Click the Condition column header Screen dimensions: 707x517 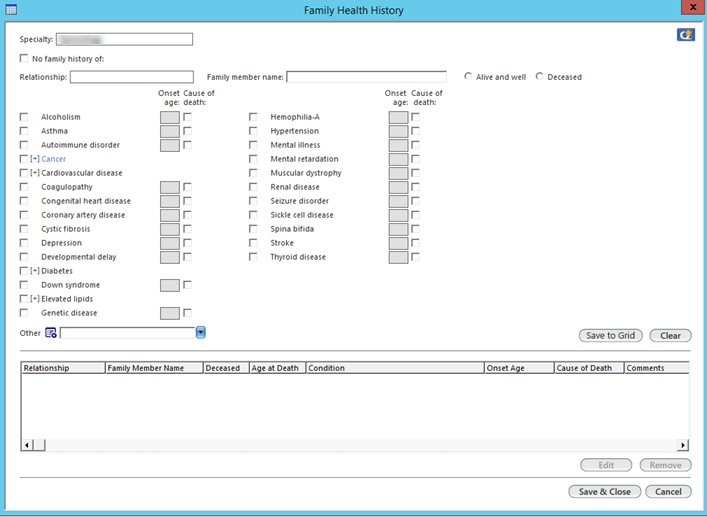pos(395,368)
